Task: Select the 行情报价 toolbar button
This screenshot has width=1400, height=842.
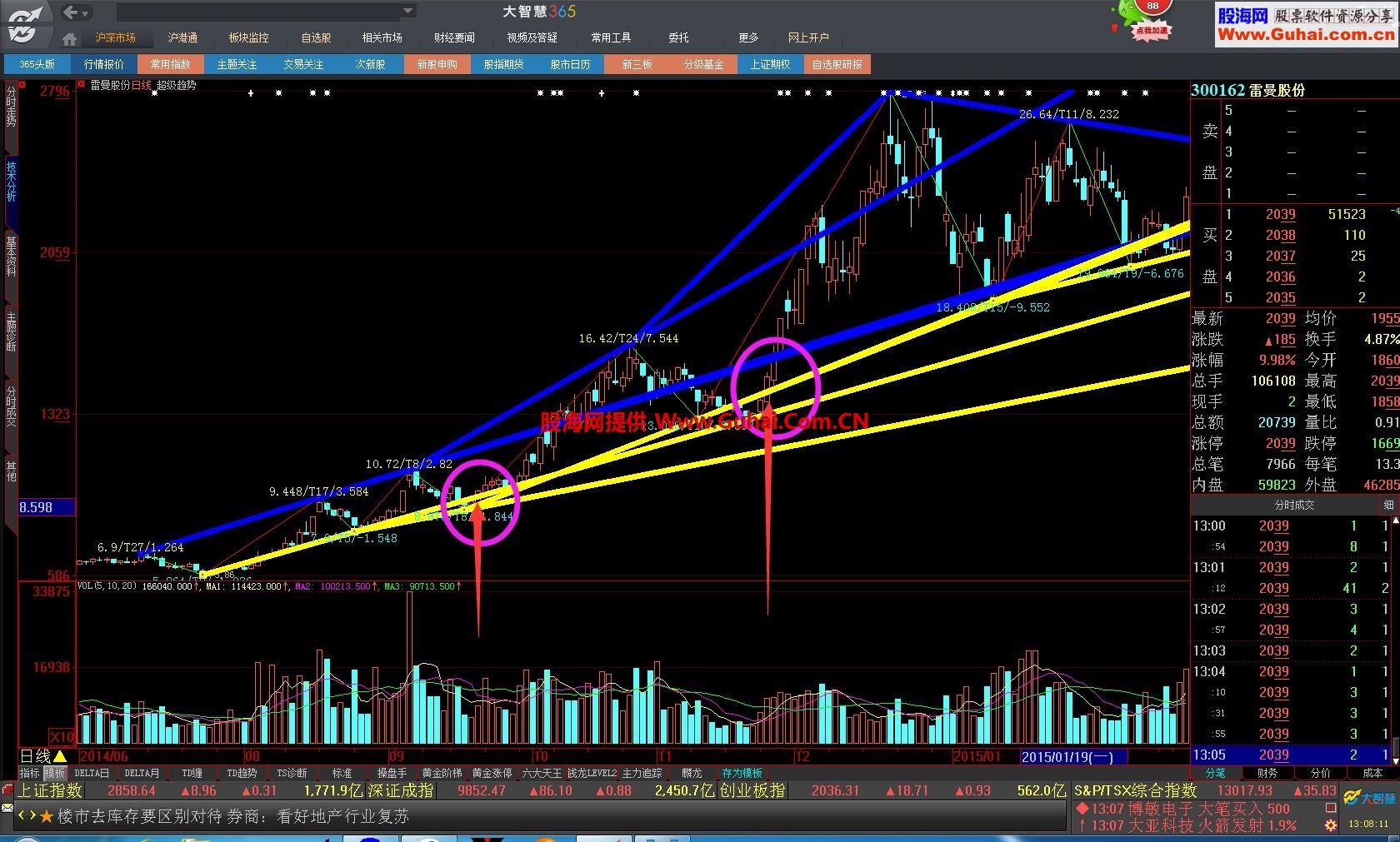Action: [104, 64]
